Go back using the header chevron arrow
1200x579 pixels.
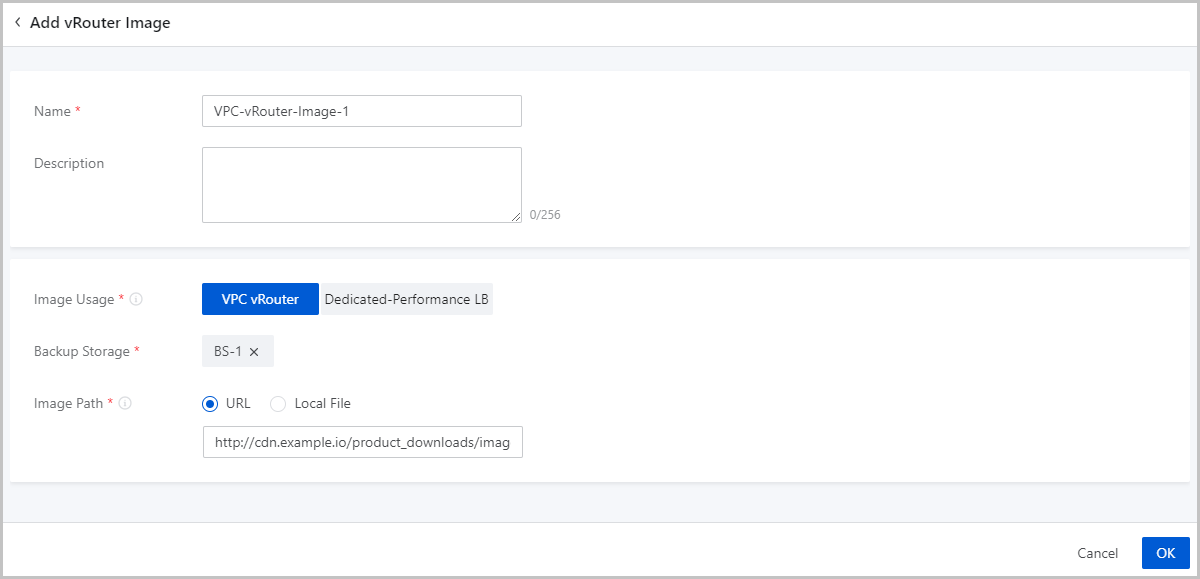[x=18, y=22]
